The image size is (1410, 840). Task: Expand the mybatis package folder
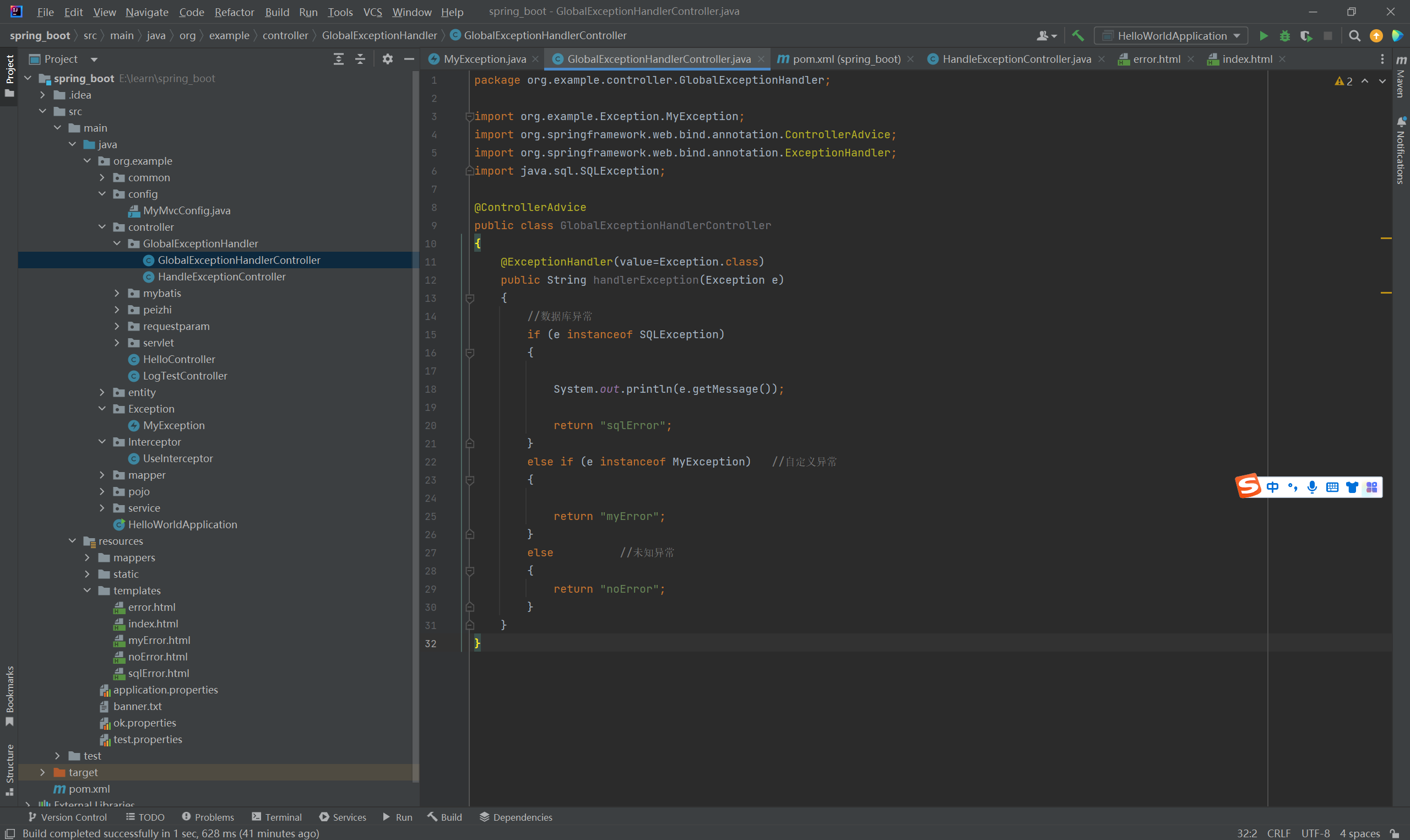pos(117,293)
